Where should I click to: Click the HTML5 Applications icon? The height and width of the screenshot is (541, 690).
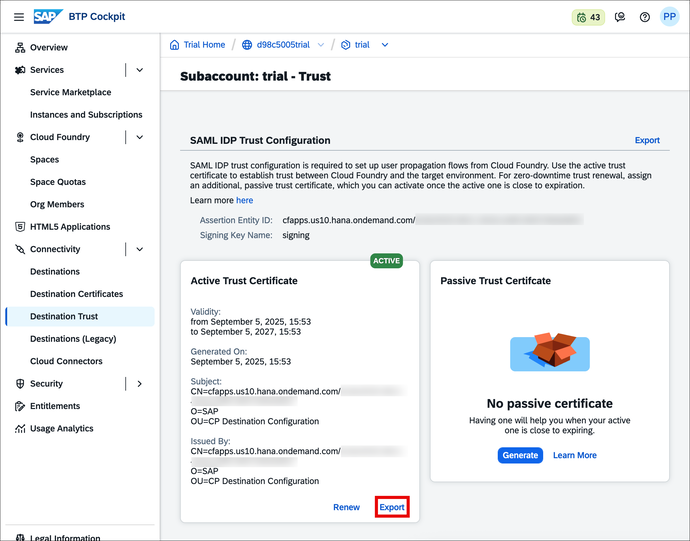coord(20,227)
